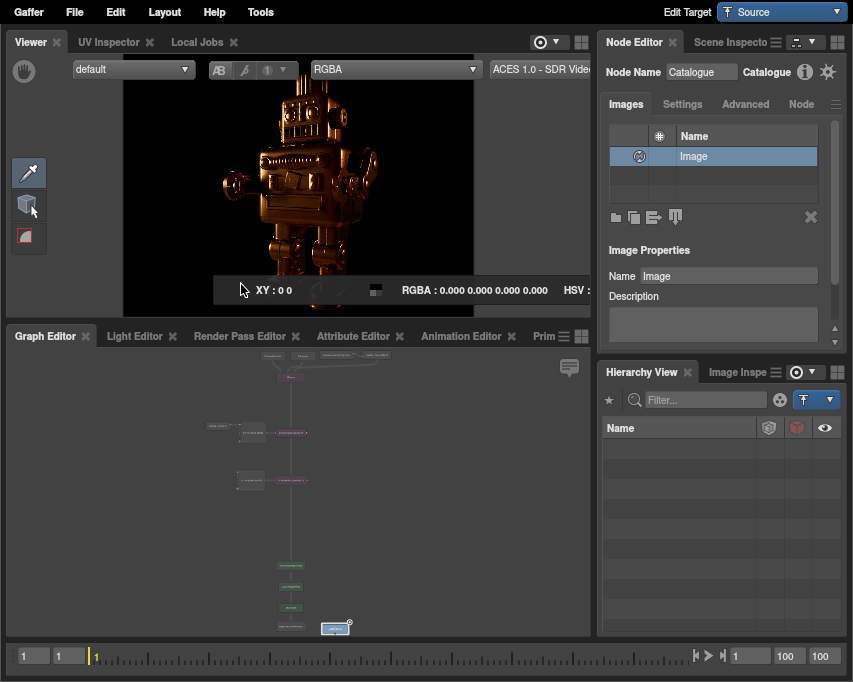Activate the scene selection cube tool
Screen dimensions: 853x682
pos(28,205)
